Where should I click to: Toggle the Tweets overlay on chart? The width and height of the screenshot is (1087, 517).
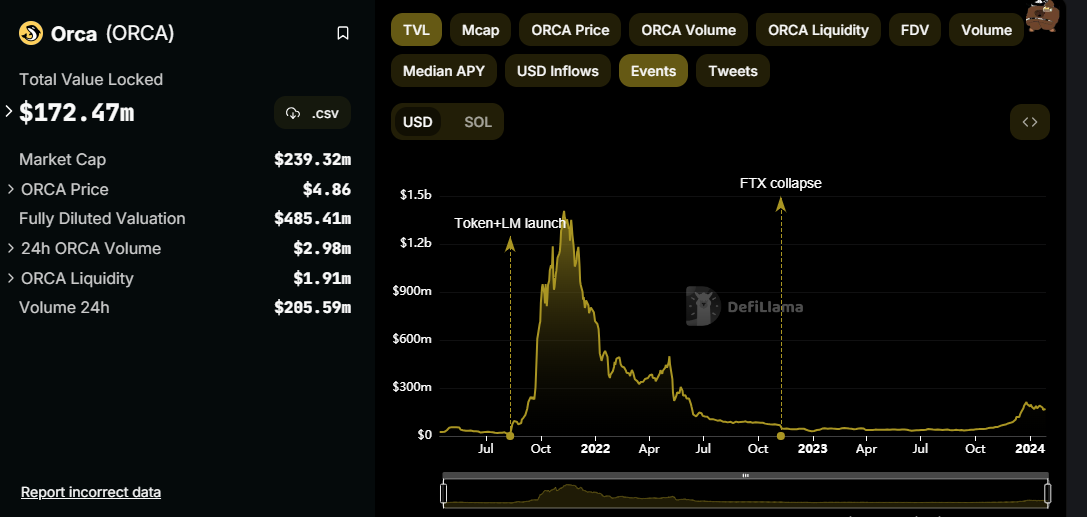[733, 71]
